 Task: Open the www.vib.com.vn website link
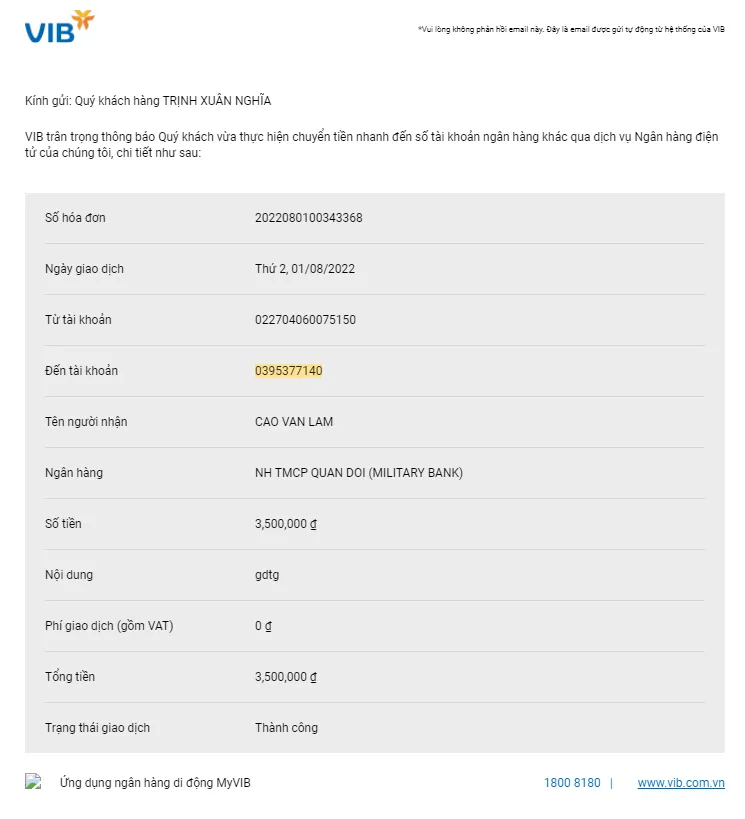pos(681,783)
